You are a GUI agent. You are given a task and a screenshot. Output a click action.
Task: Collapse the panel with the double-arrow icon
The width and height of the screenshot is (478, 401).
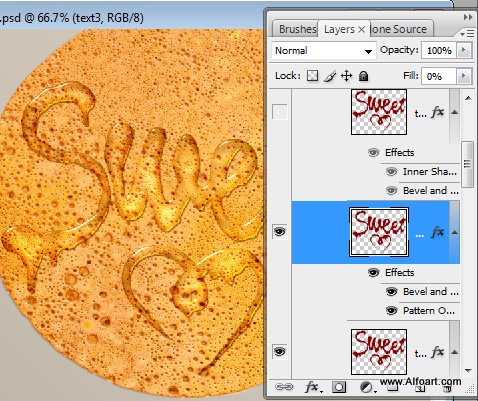tap(468, 17)
